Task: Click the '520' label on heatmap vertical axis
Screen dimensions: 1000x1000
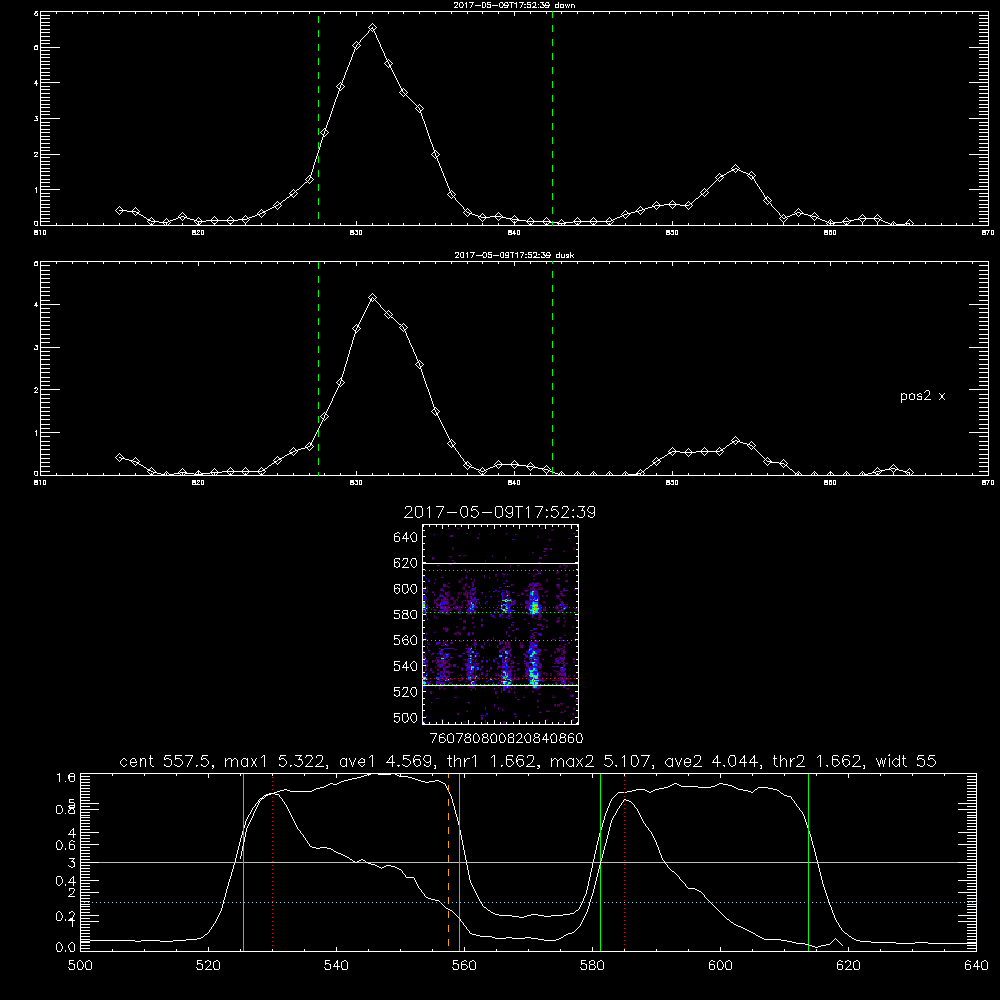Action: (x=406, y=692)
